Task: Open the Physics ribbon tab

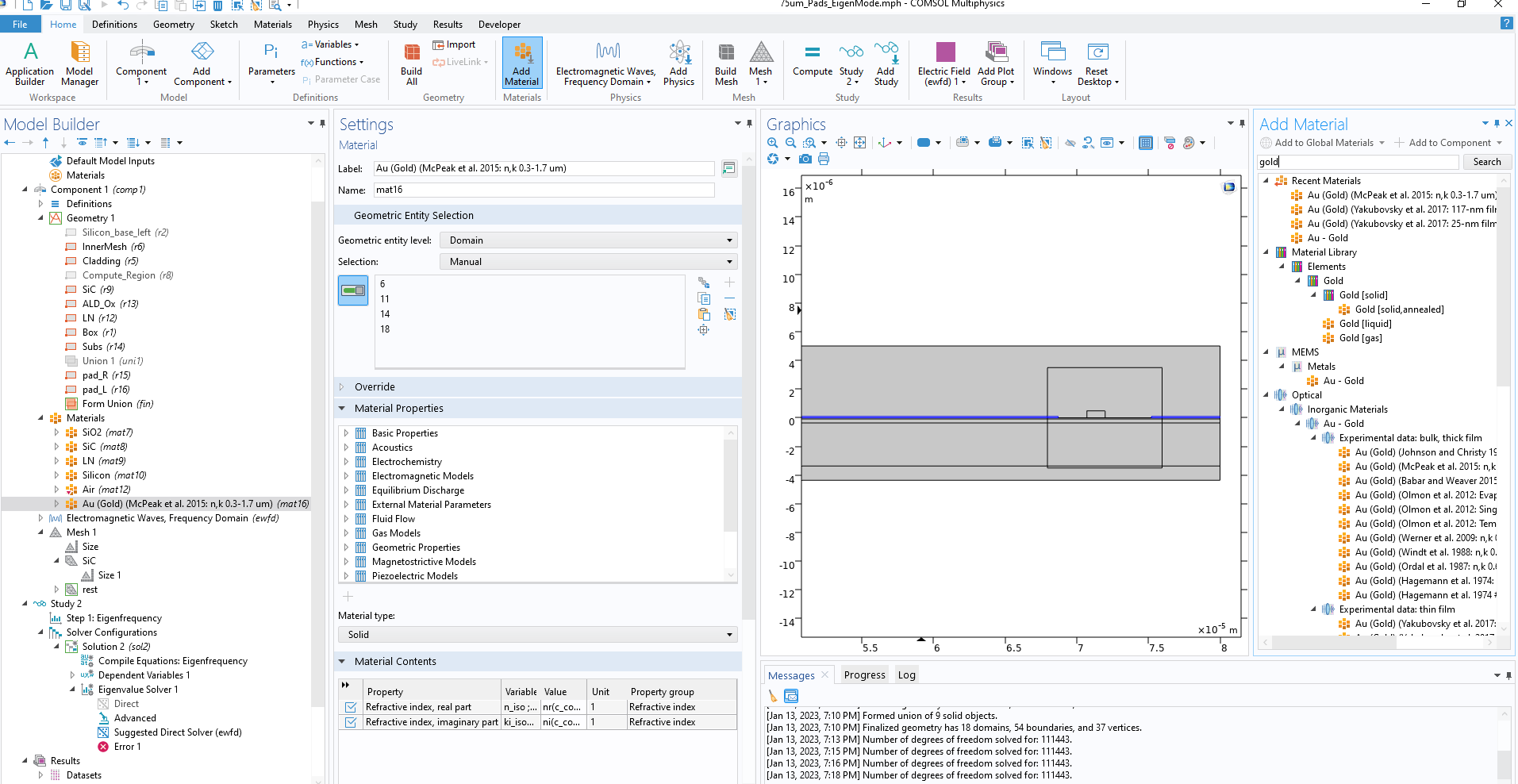Action: pos(323,25)
